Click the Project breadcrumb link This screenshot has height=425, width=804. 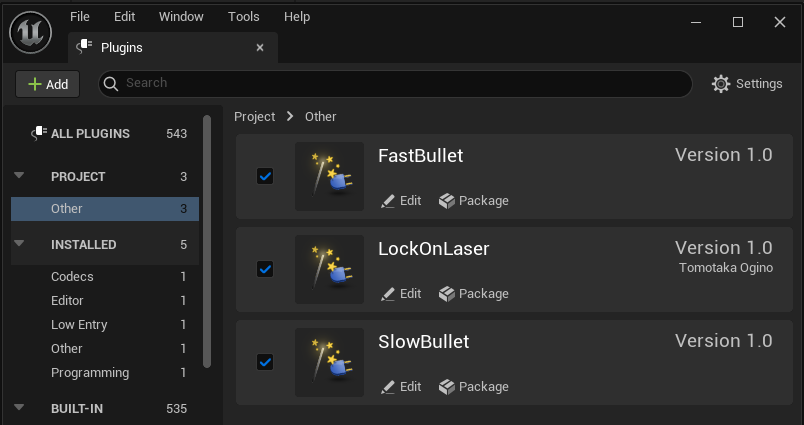tap(254, 117)
